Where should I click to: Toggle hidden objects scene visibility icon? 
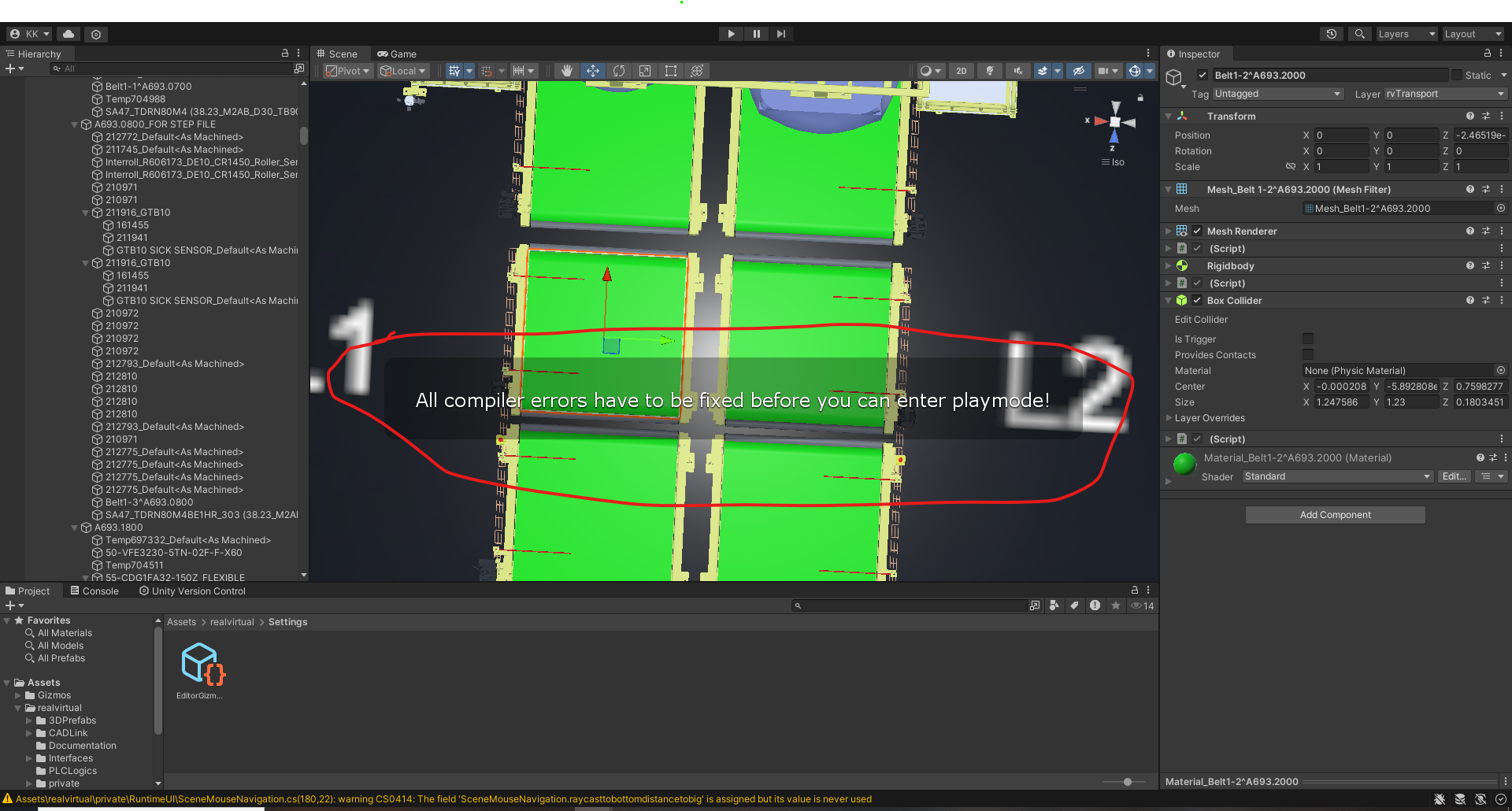tap(1079, 71)
